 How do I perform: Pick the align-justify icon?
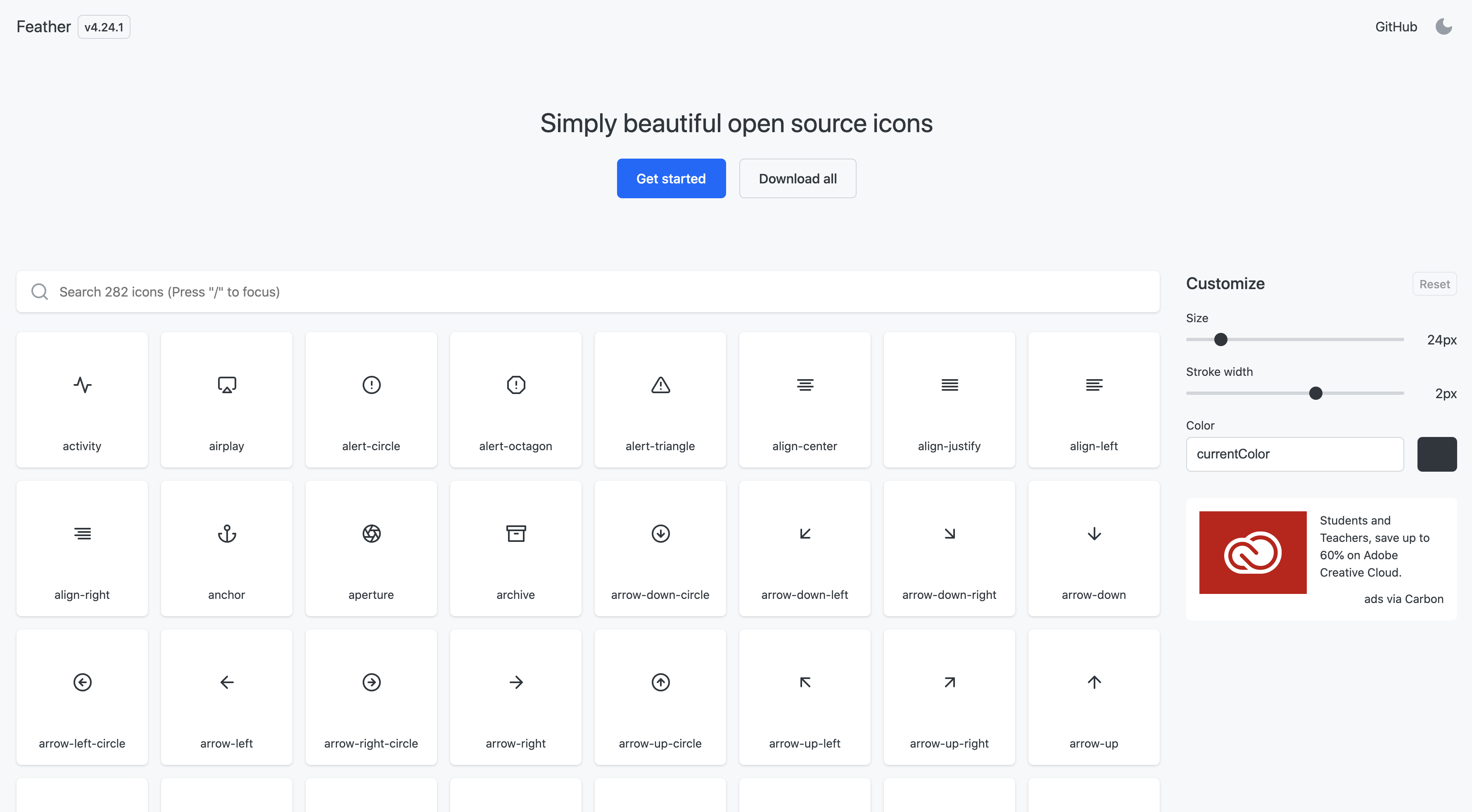point(949,399)
